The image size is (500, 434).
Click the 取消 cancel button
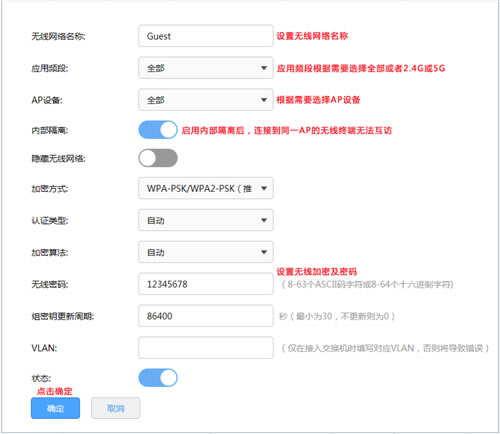115,408
